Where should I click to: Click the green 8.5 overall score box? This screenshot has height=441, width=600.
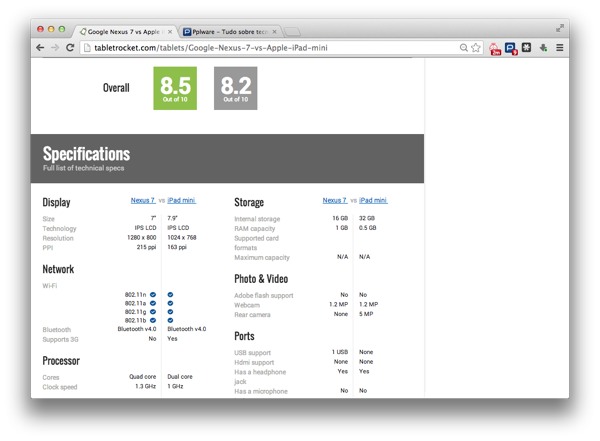click(x=175, y=88)
